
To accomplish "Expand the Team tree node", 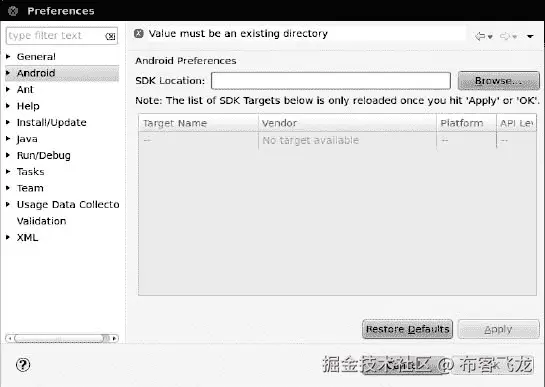I will 8,188.
